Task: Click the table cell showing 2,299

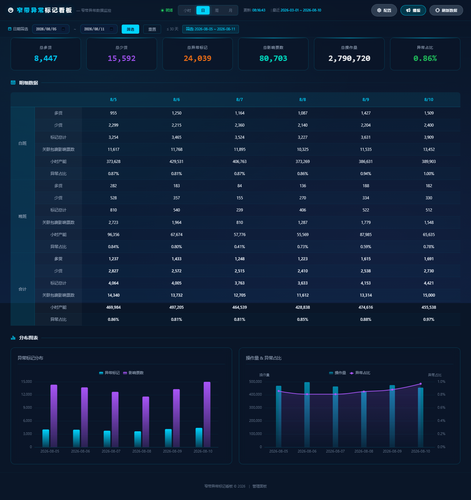Action: pos(113,125)
